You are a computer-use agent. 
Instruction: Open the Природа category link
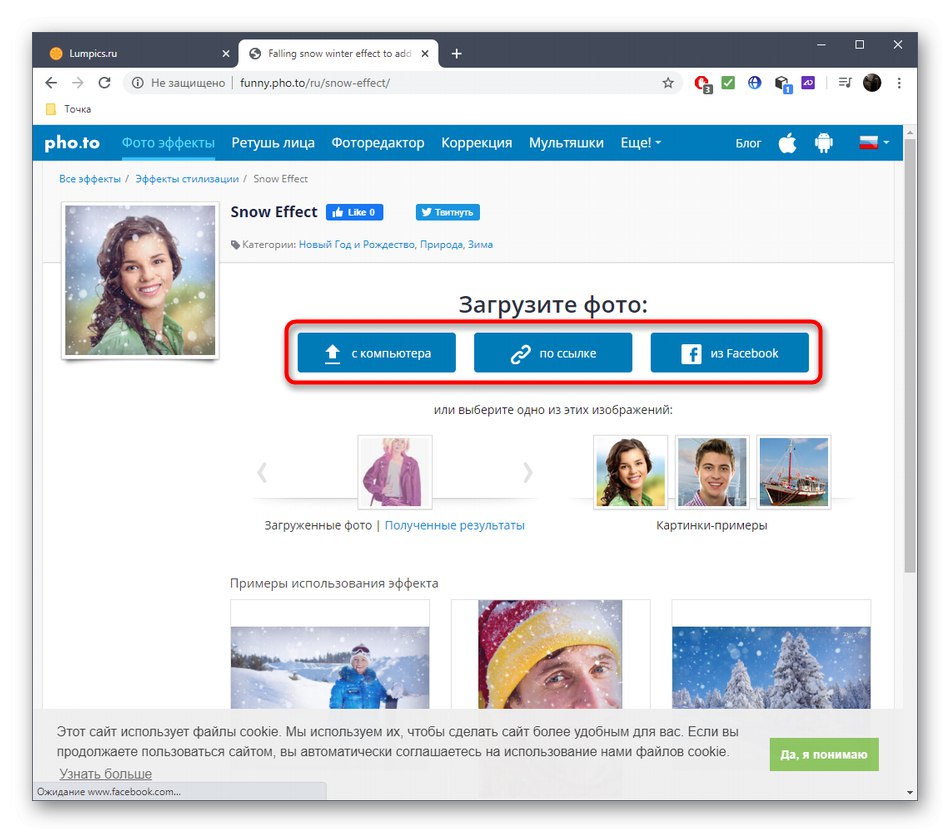tap(442, 245)
